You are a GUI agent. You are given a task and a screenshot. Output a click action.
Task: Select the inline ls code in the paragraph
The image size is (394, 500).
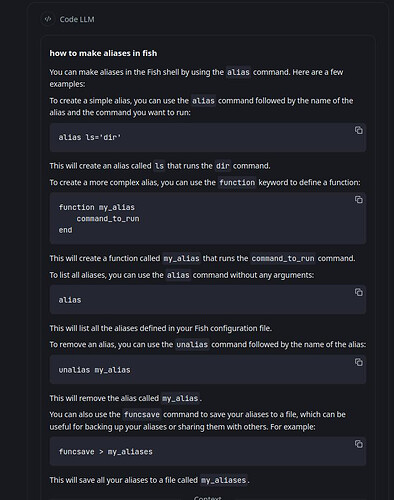[159, 166]
